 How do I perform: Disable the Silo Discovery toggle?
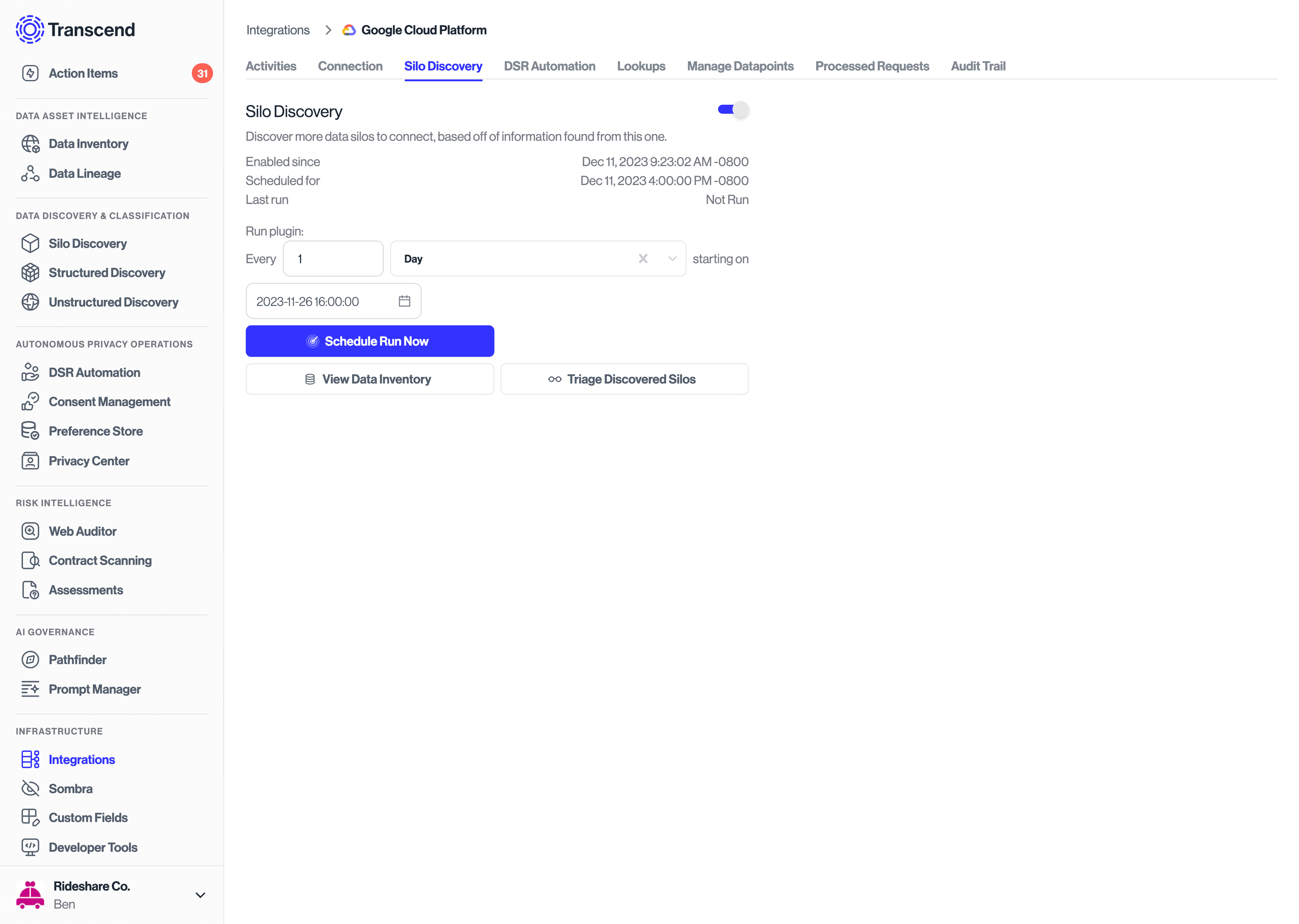(732, 109)
